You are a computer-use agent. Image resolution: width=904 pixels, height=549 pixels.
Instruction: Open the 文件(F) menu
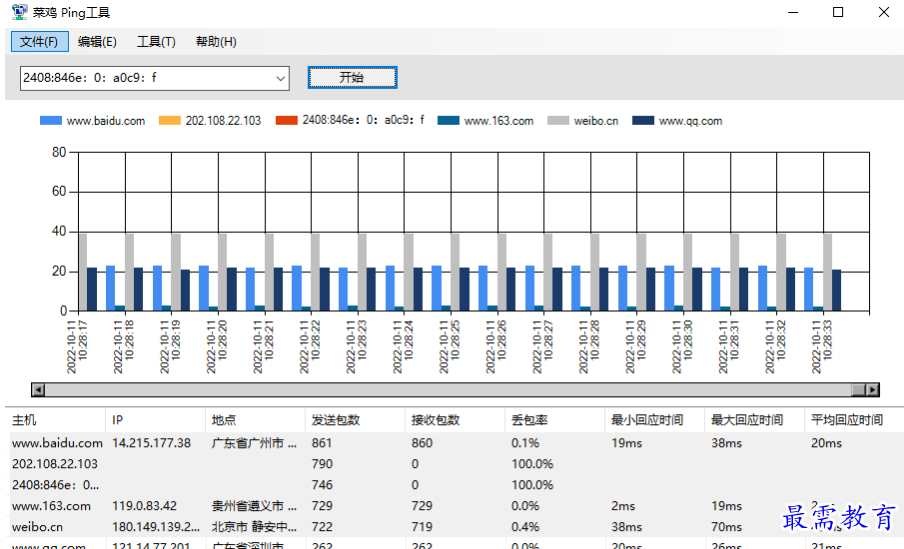tap(39, 42)
